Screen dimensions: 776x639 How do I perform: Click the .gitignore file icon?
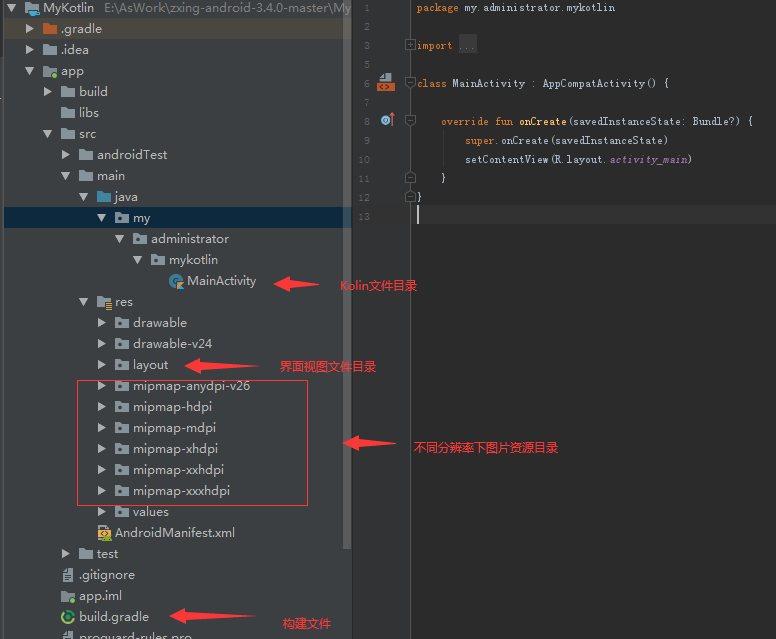[x=68, y=575]
